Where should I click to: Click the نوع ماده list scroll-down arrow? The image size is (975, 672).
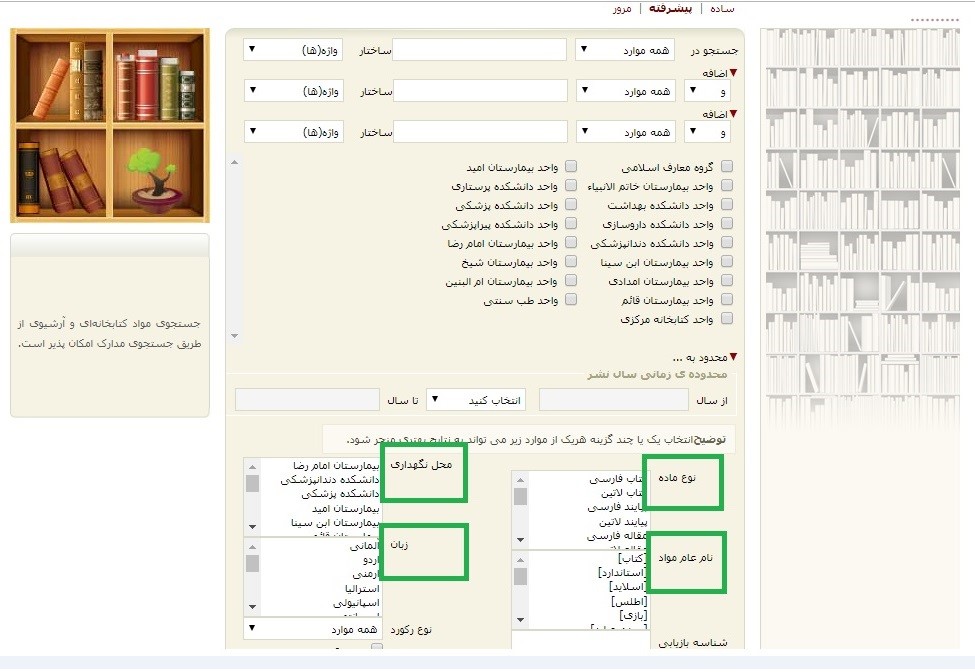coord(520,540)
